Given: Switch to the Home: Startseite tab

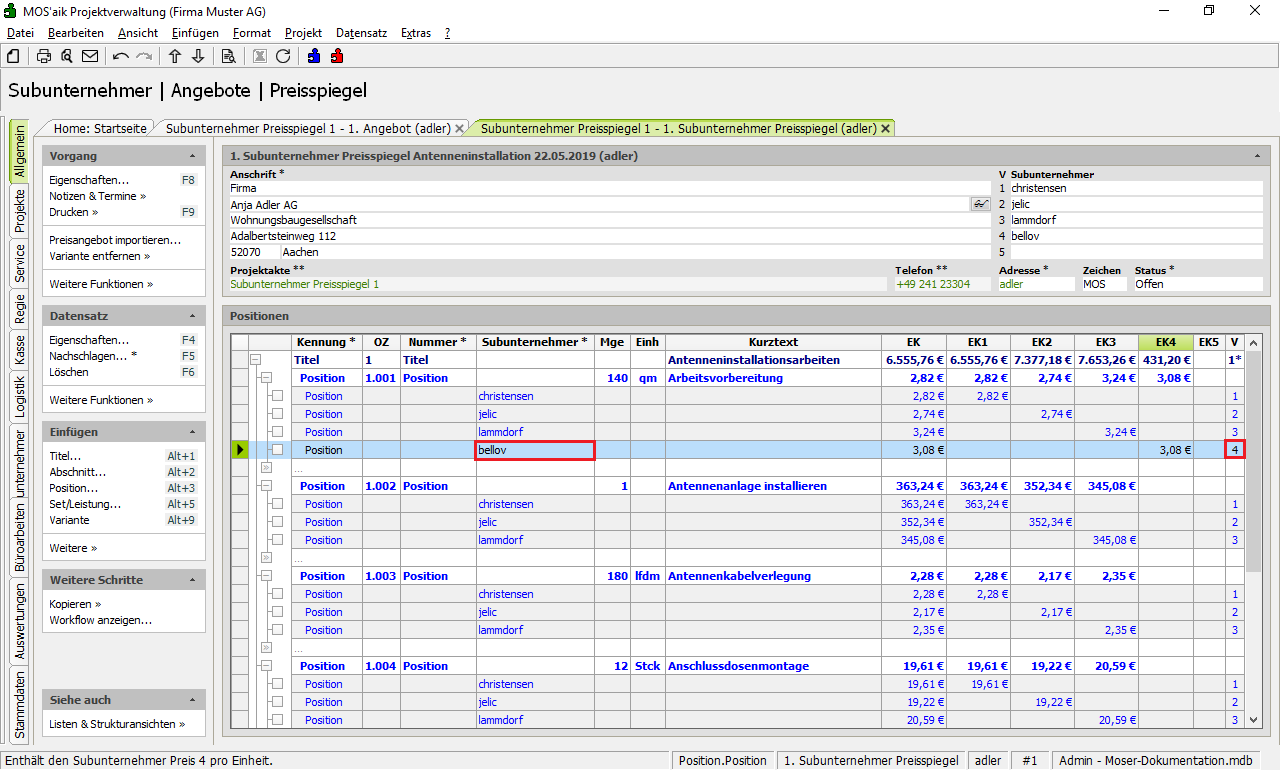Looking at the screenshot, I should pos(100,128).
